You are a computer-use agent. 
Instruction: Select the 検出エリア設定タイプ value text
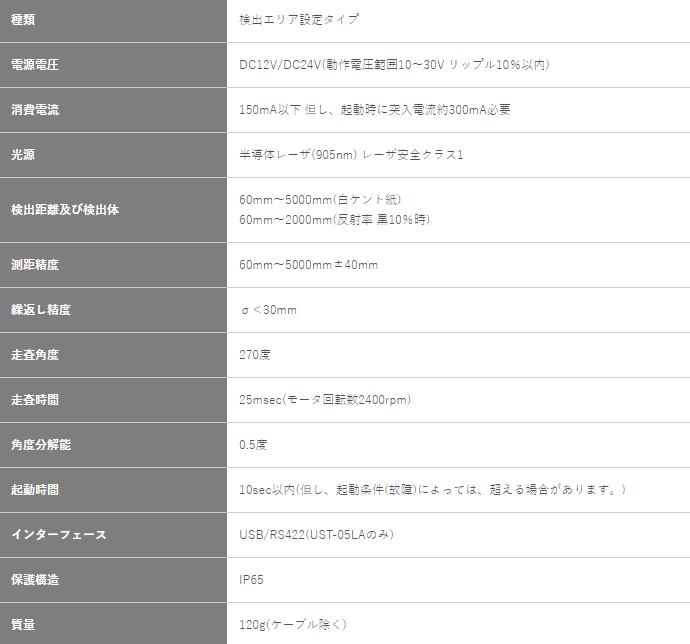[299, 19]
